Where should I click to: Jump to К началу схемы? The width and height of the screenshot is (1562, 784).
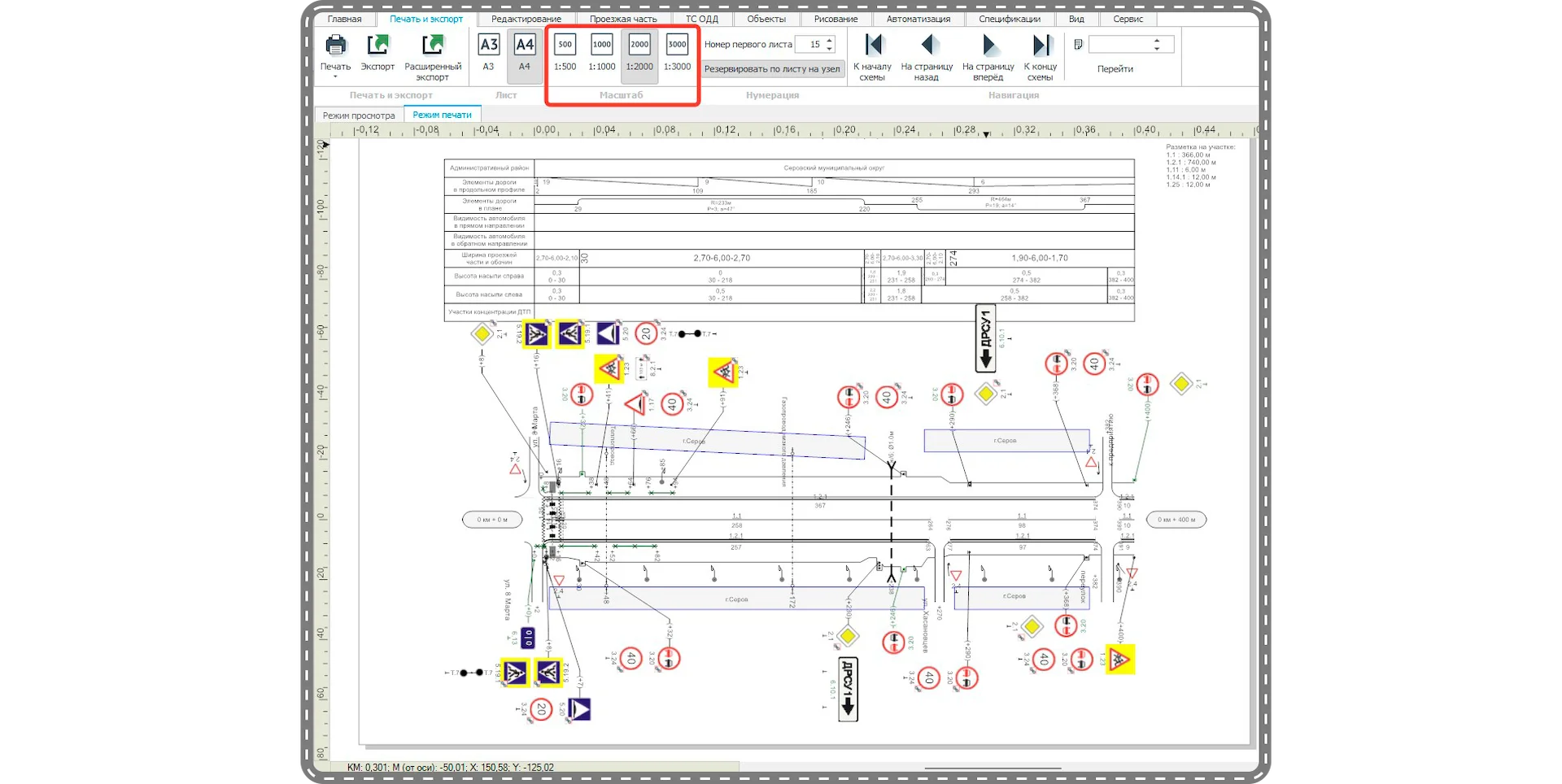click(x=872, y=45)
